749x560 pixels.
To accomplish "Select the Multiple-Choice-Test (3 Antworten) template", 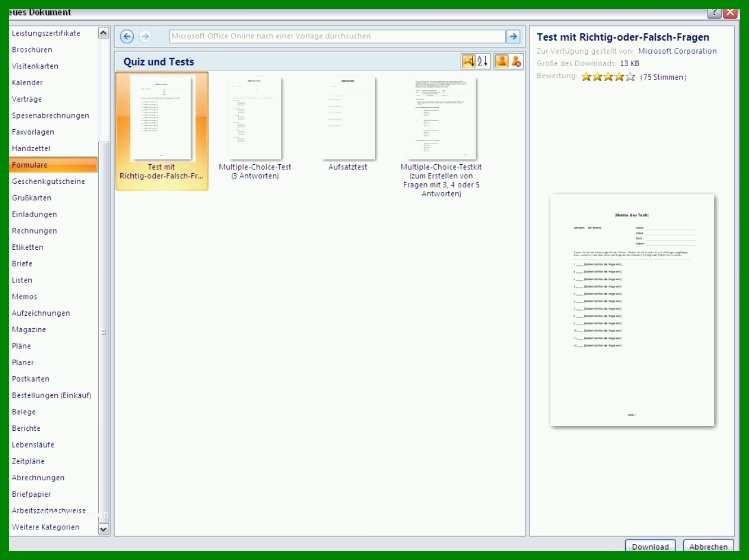I will (x=255, y=128).
